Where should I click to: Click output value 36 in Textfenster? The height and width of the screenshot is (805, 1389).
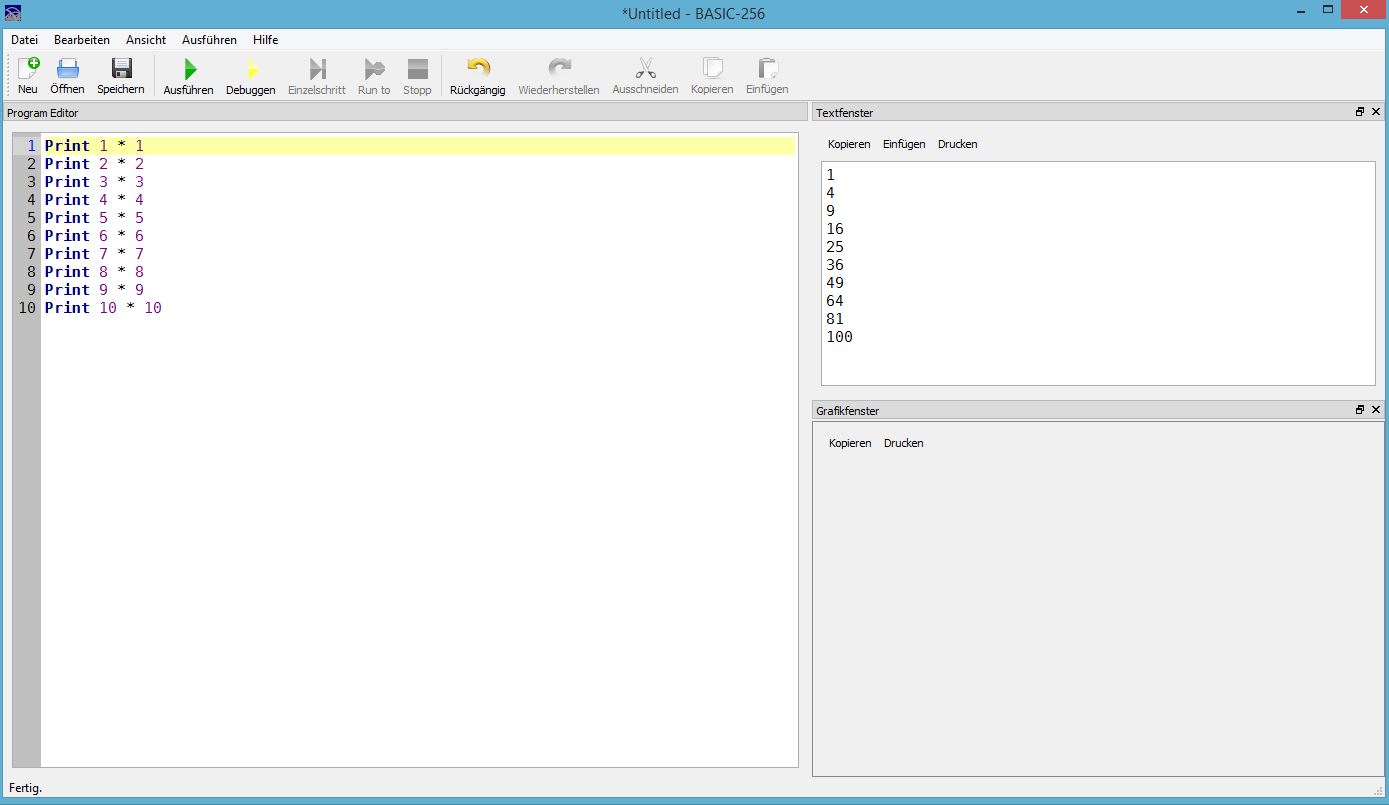pyautogui.click(x=835, y=265)
